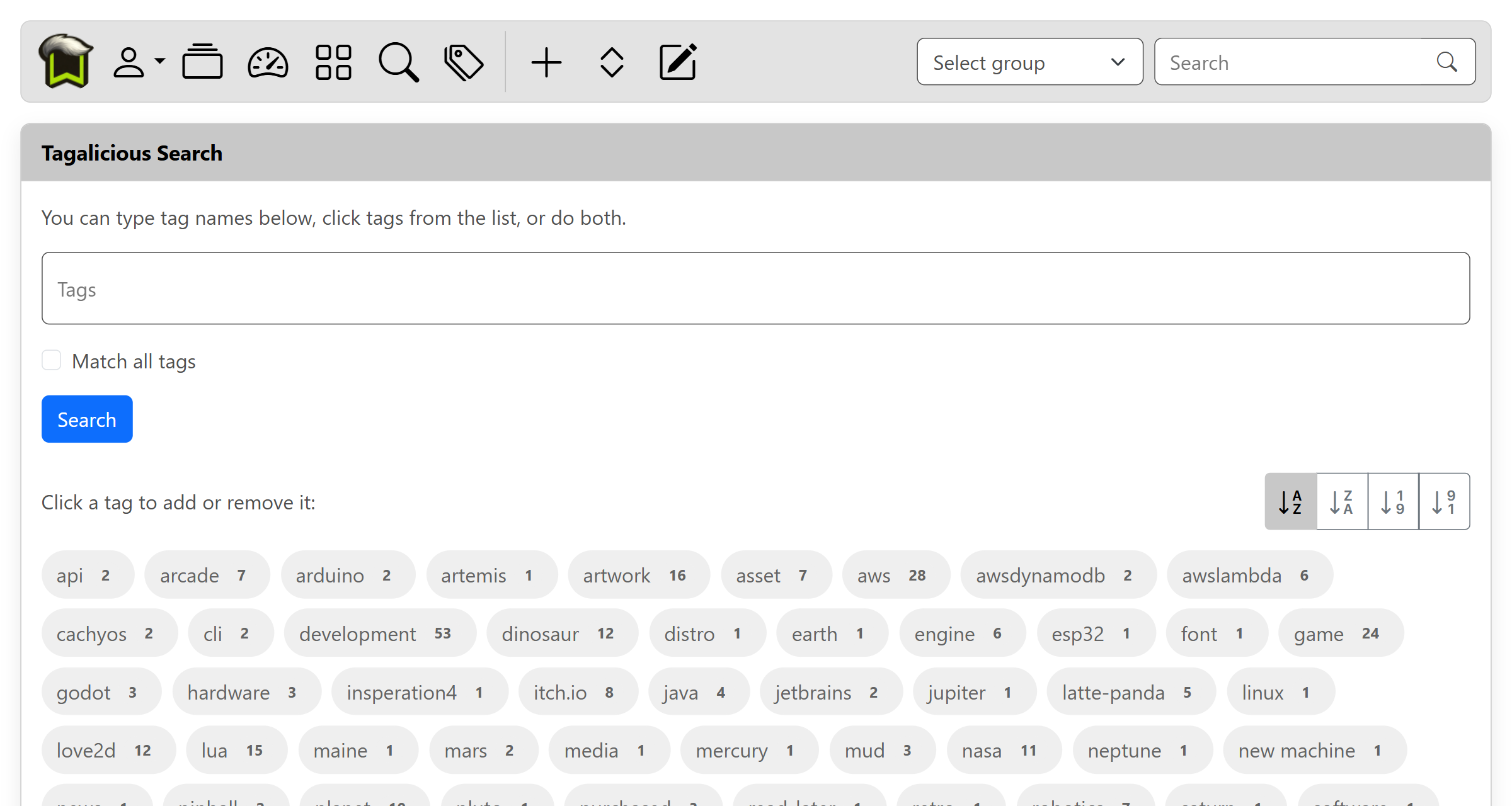Screen dimensions: 1512x806
Task: Click the LinkAce-style bookmark logo icon
Action: (x=66, y=61)
